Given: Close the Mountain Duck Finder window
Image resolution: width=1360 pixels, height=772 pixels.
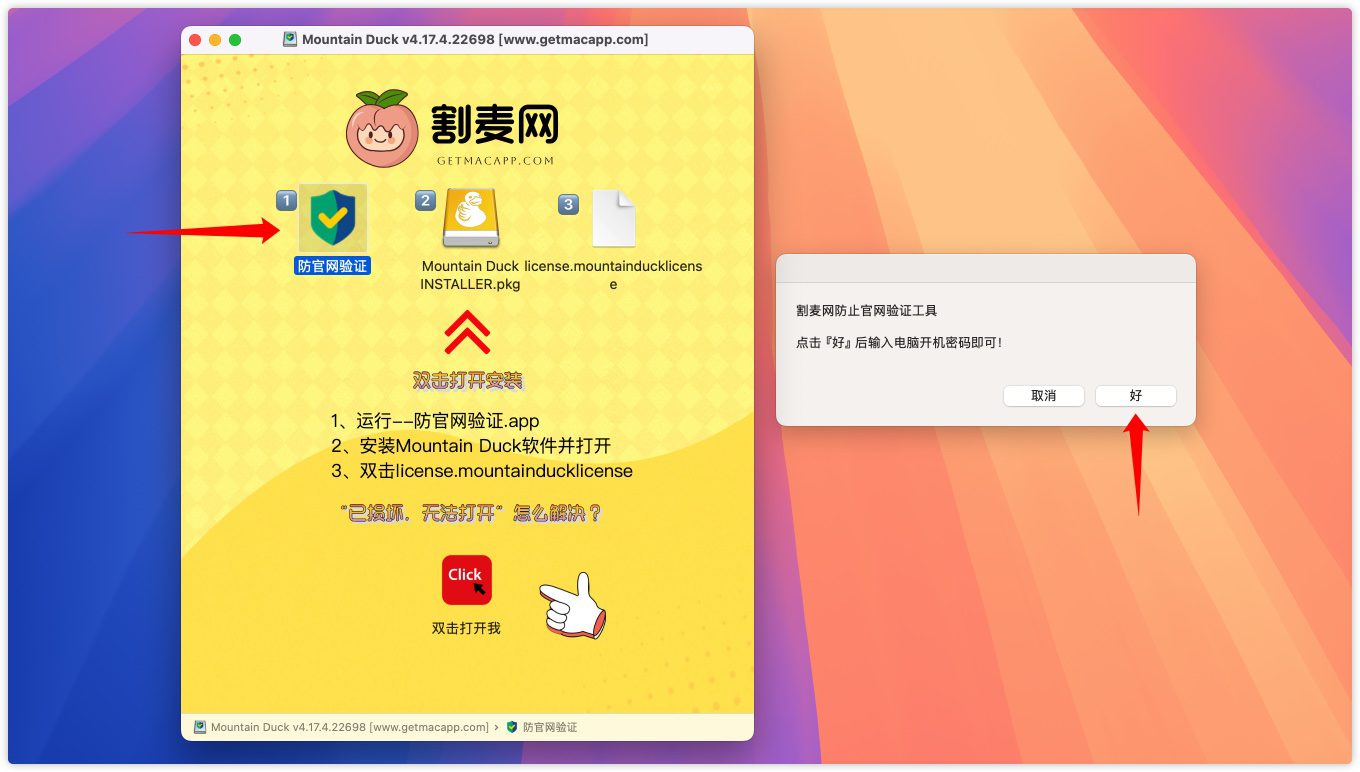Looking at the screenshot, I should click(195, 40).
